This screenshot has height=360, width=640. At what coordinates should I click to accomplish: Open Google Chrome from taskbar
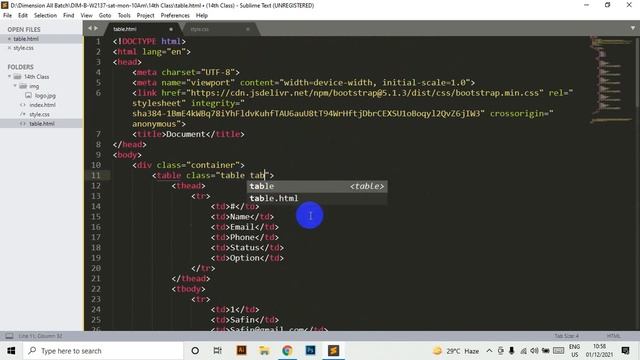pos(287,351)
